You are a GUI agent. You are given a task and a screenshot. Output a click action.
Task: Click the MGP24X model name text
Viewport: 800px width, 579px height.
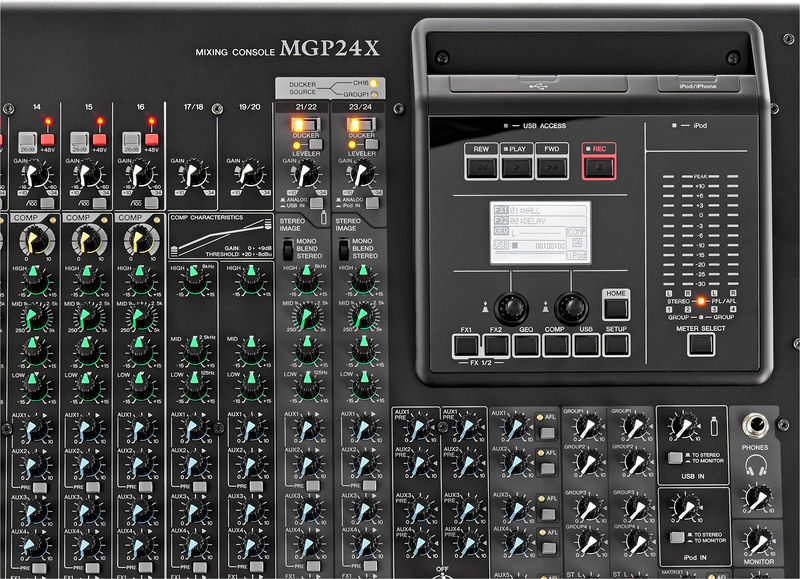tap(330, 48)
